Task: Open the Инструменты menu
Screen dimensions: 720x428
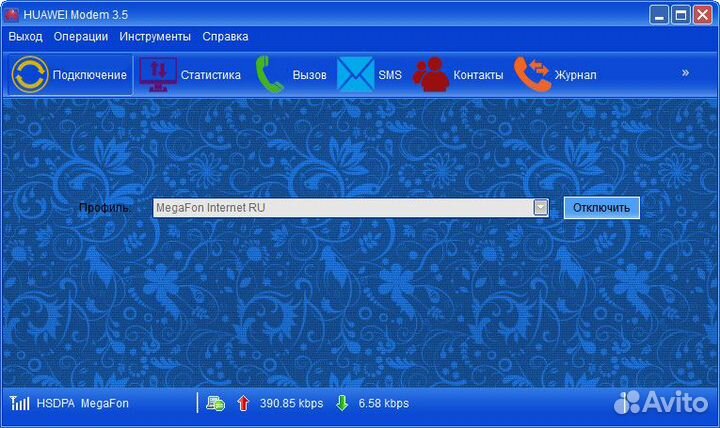Action: [x=155, y=37]
